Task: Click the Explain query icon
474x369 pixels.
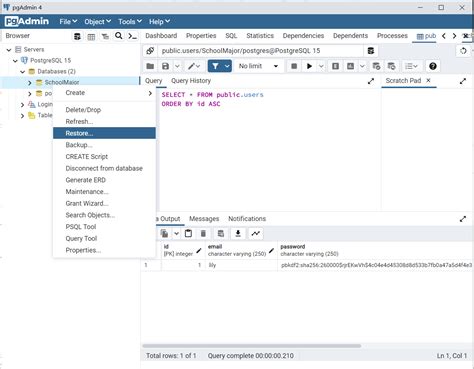Action: 335,66
